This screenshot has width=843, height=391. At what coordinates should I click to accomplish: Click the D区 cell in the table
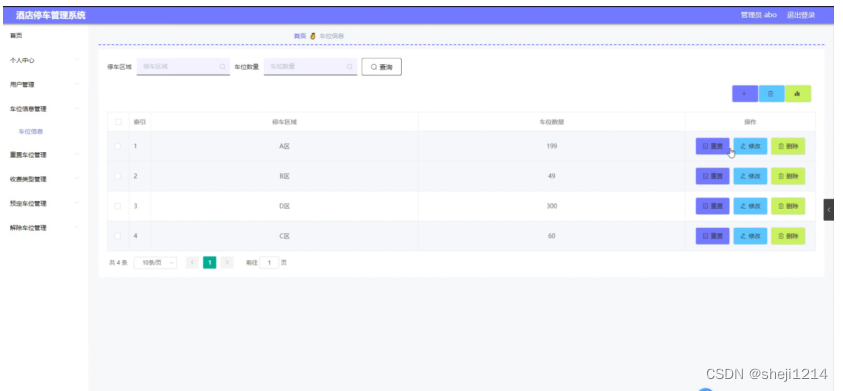click(284, 206)
